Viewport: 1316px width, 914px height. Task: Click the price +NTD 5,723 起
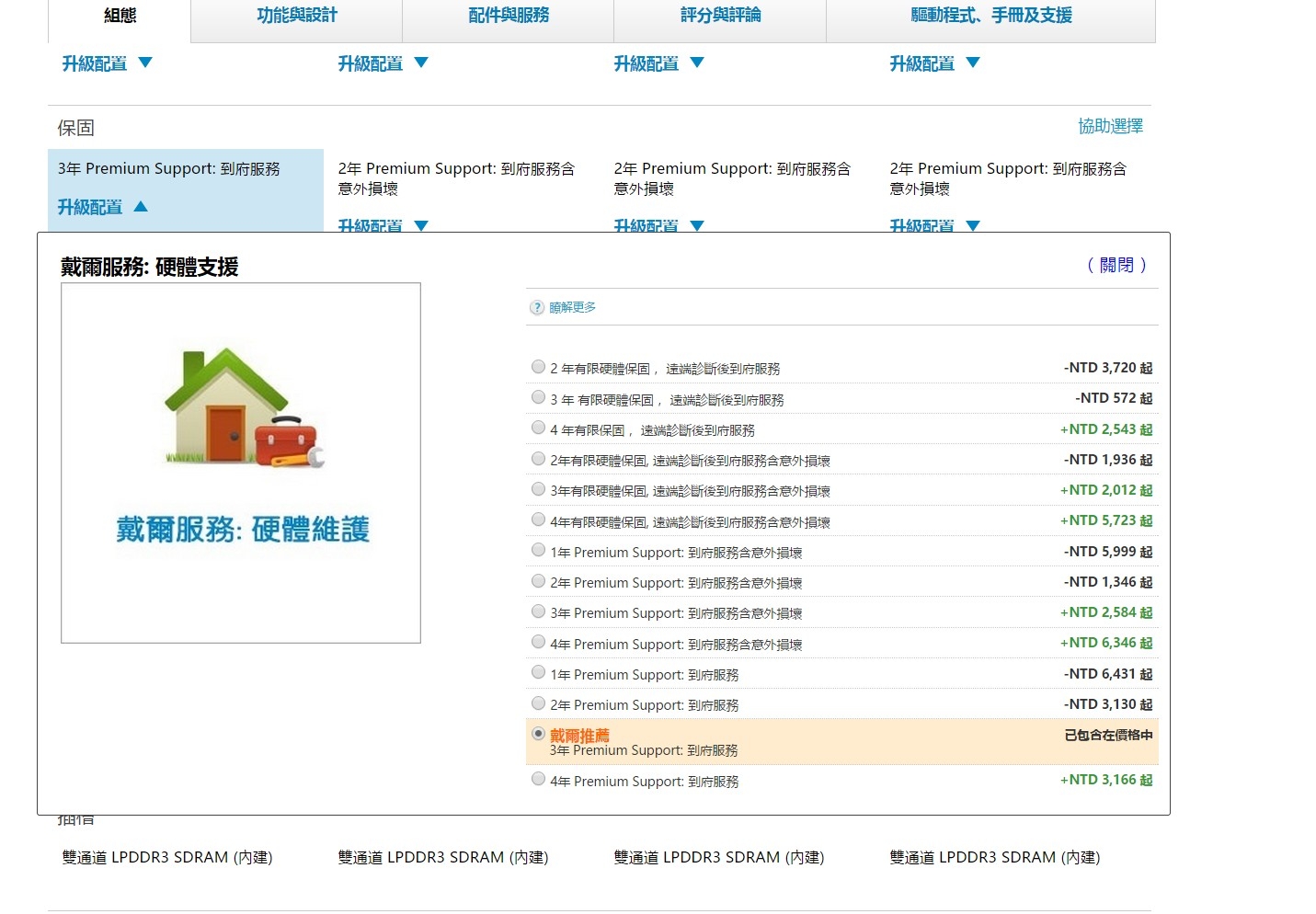pos(1106,520)
